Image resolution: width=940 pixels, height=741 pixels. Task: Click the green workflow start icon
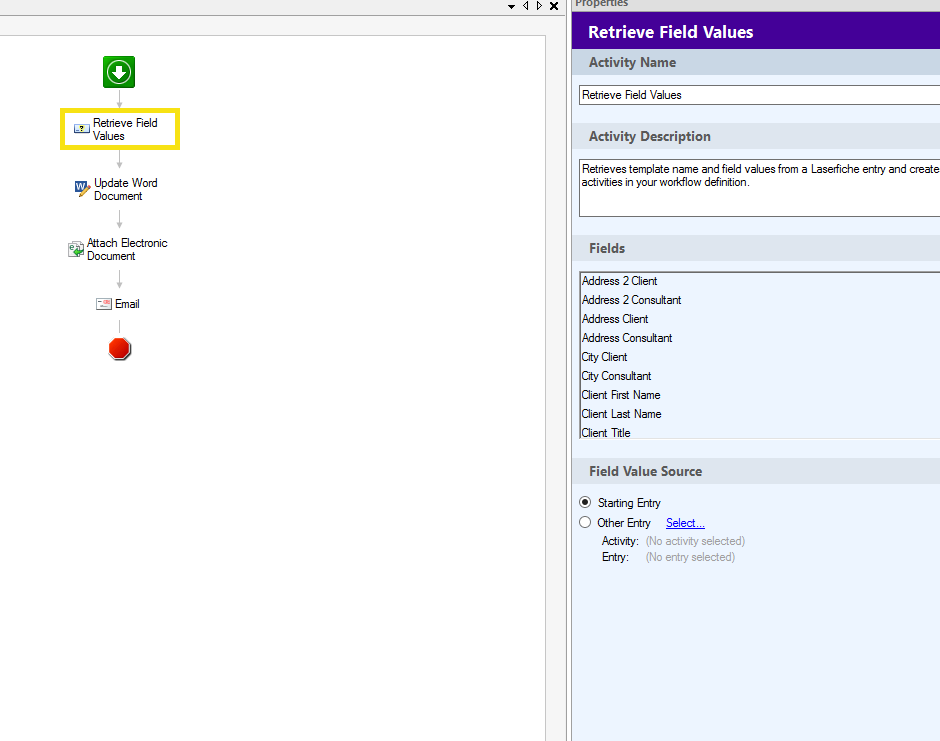(119, 72)
